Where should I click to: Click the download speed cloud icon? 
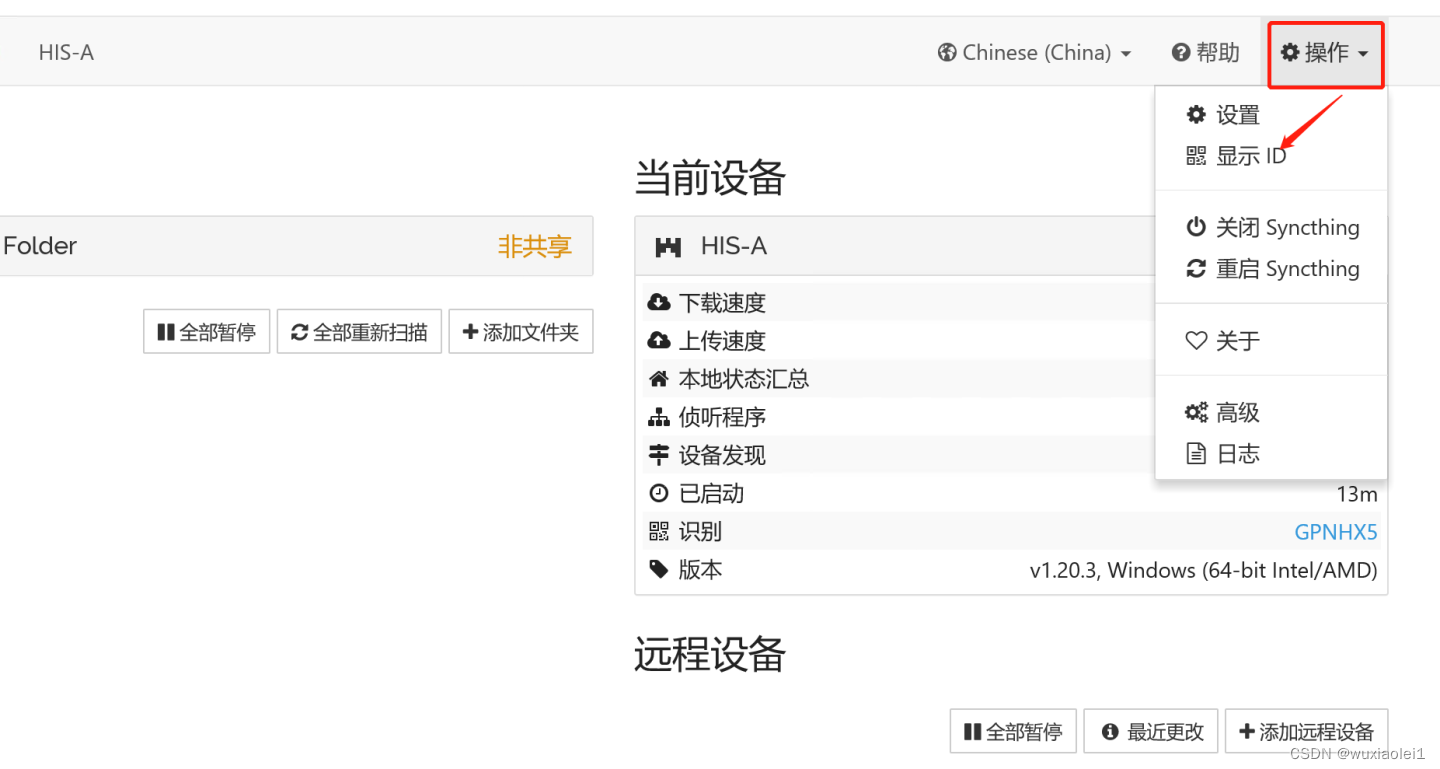tap(658, 301)
